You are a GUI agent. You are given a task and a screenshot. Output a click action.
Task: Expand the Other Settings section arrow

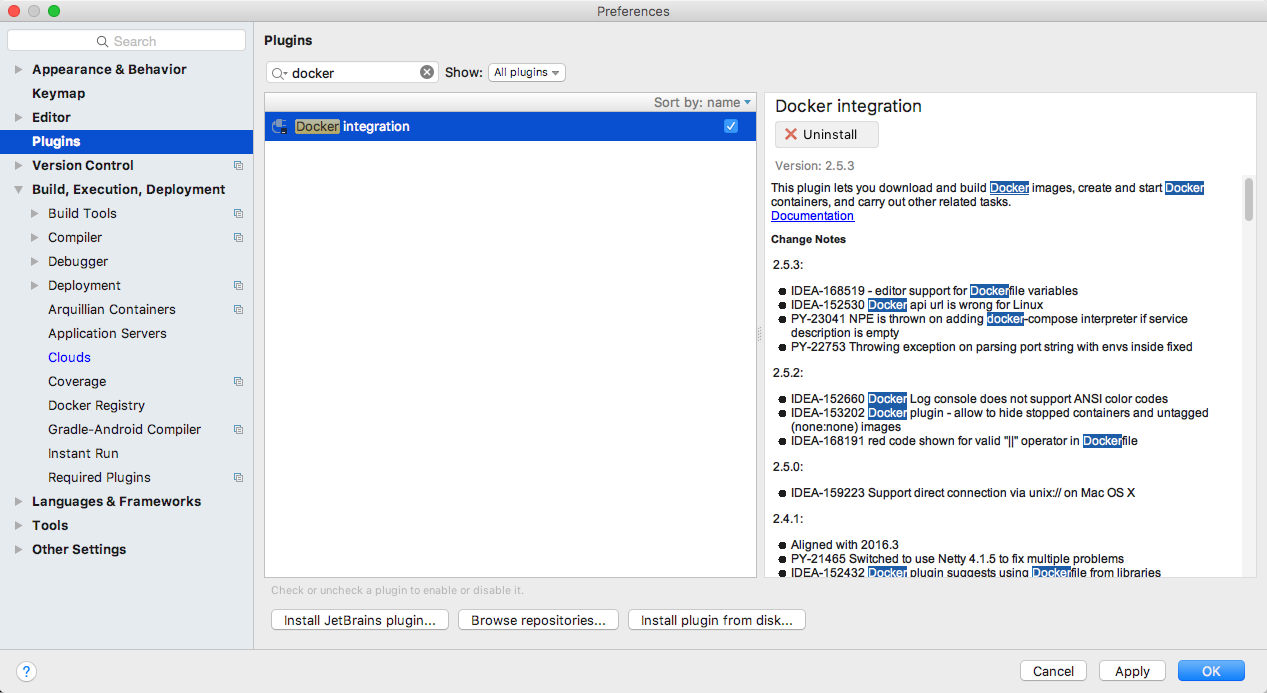18,550
